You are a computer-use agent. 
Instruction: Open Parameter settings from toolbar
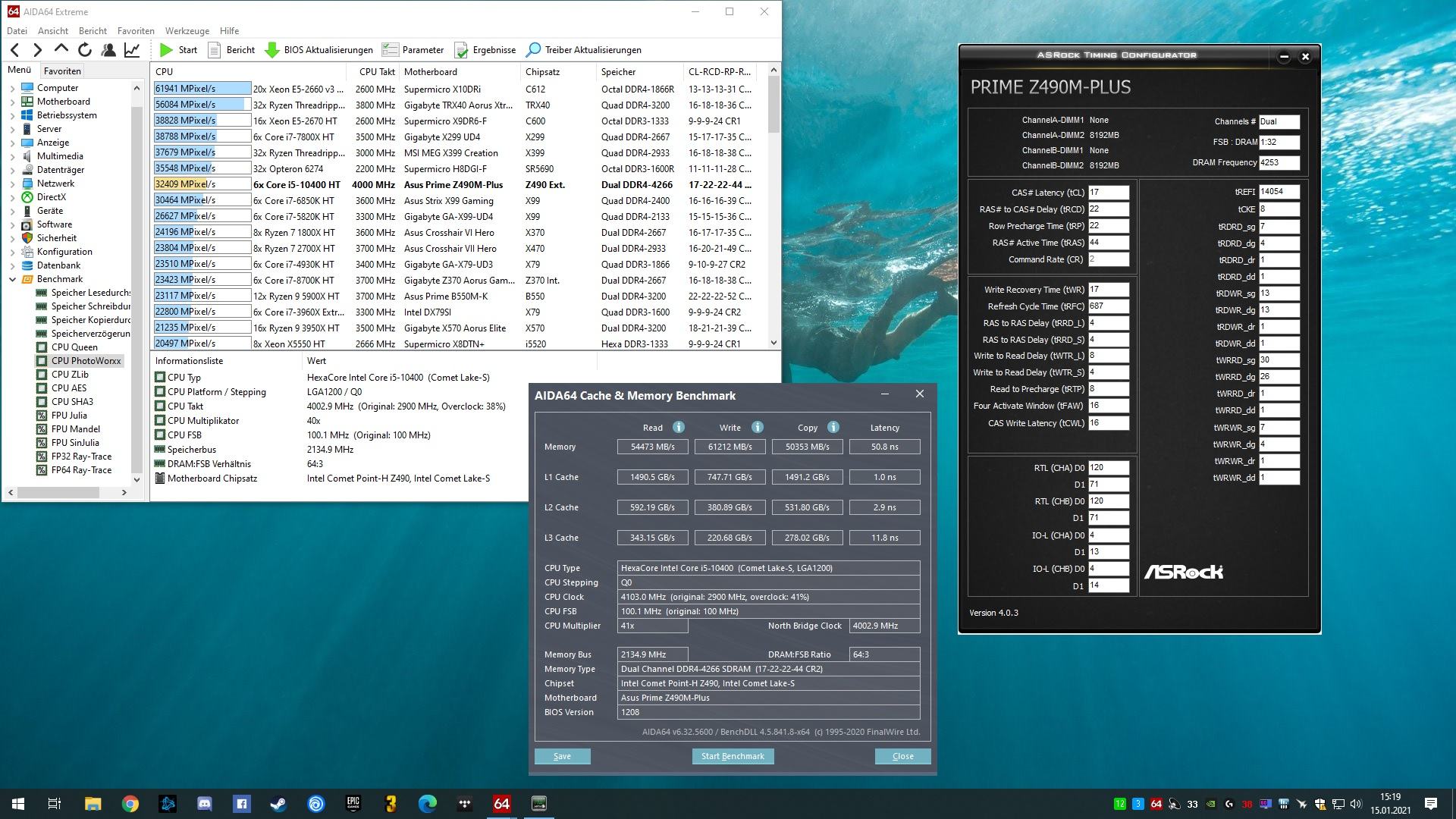pos(413,50)
